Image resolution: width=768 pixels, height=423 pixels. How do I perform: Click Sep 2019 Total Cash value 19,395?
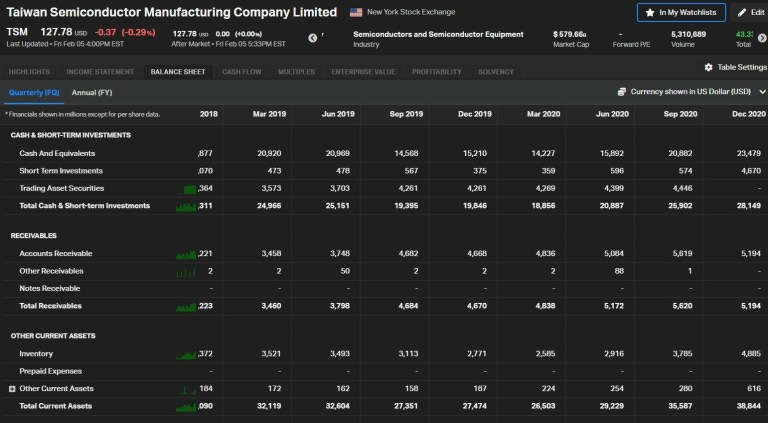[x=406, y=206]
